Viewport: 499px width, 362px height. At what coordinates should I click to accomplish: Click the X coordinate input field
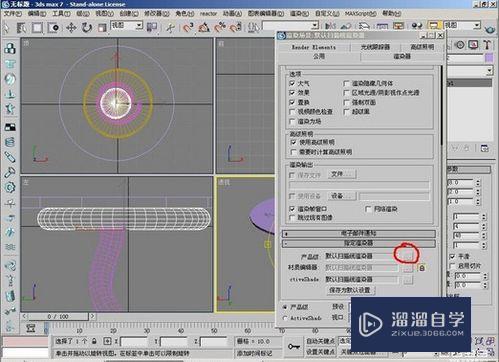134,342
